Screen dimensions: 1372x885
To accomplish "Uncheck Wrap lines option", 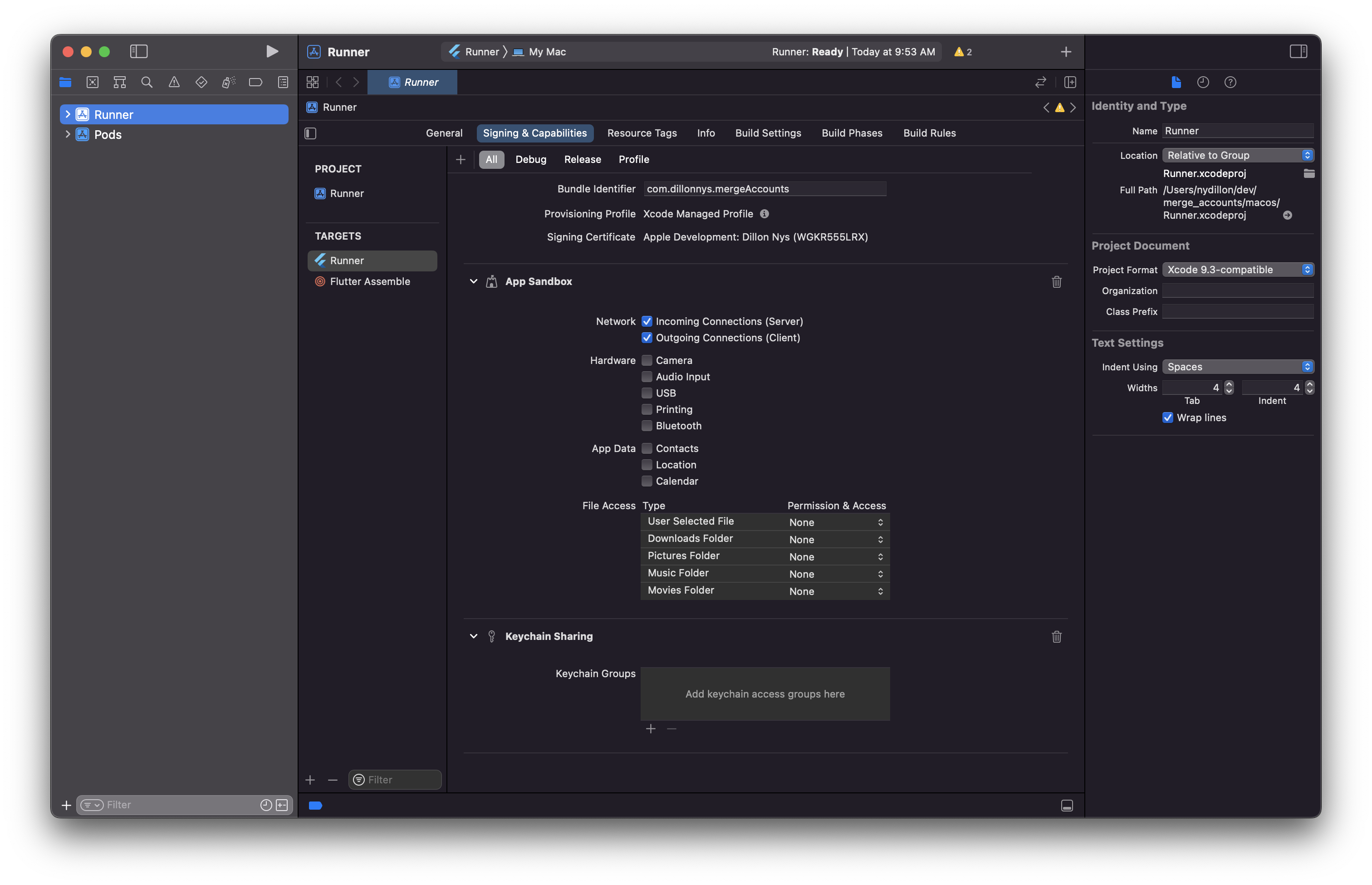I will (x=1167, y=418).
